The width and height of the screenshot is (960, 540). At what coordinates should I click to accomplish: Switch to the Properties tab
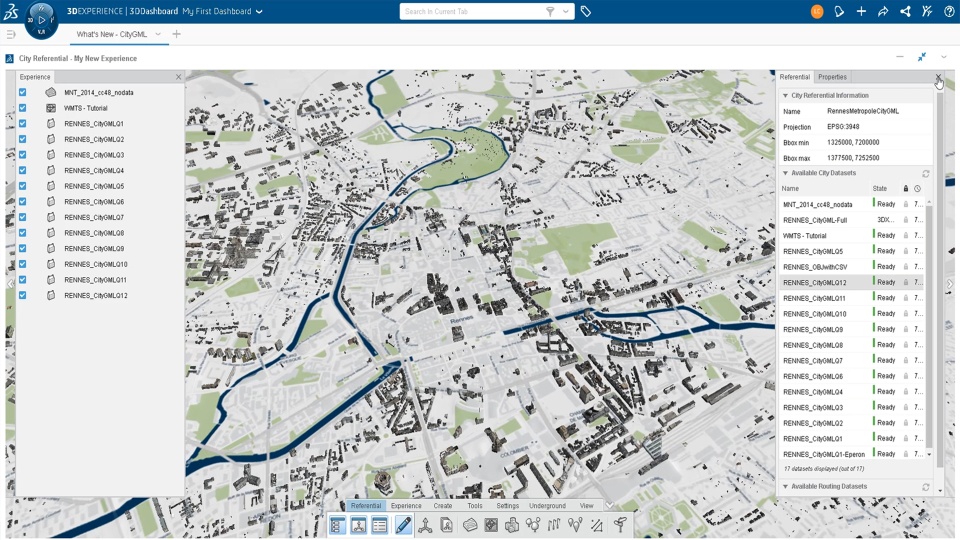pos(832,77)
